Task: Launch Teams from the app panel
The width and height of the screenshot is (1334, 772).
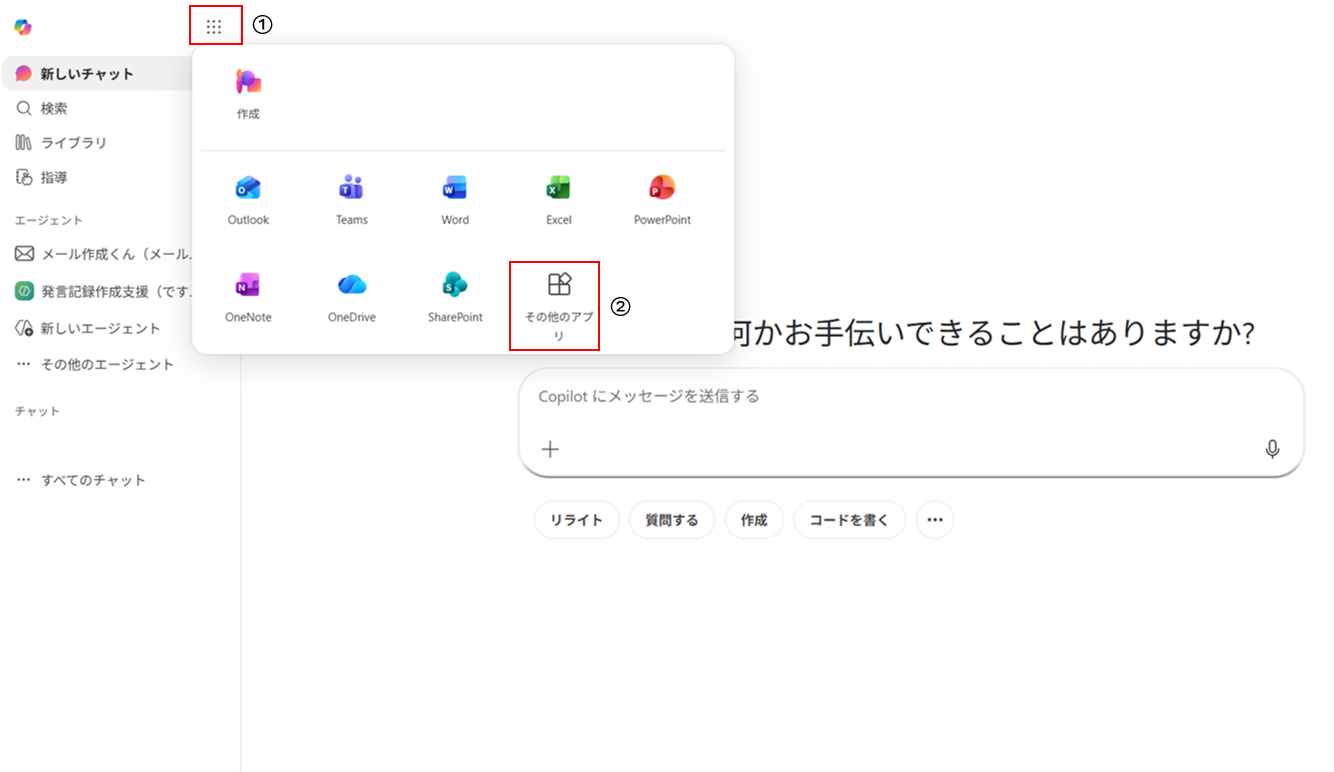Action: pos(352,201)
